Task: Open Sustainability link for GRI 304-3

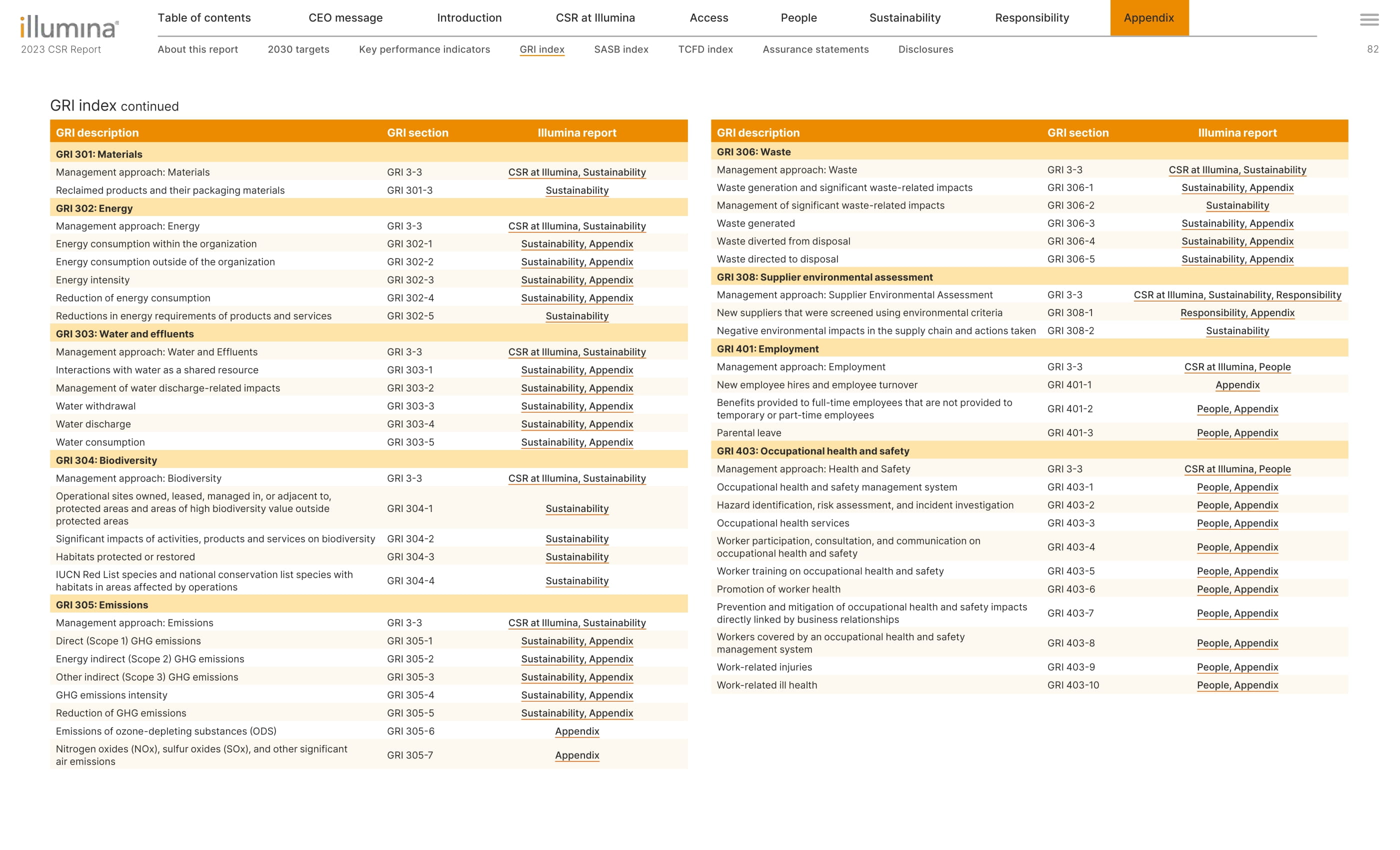Action: [x=576, y=557]
